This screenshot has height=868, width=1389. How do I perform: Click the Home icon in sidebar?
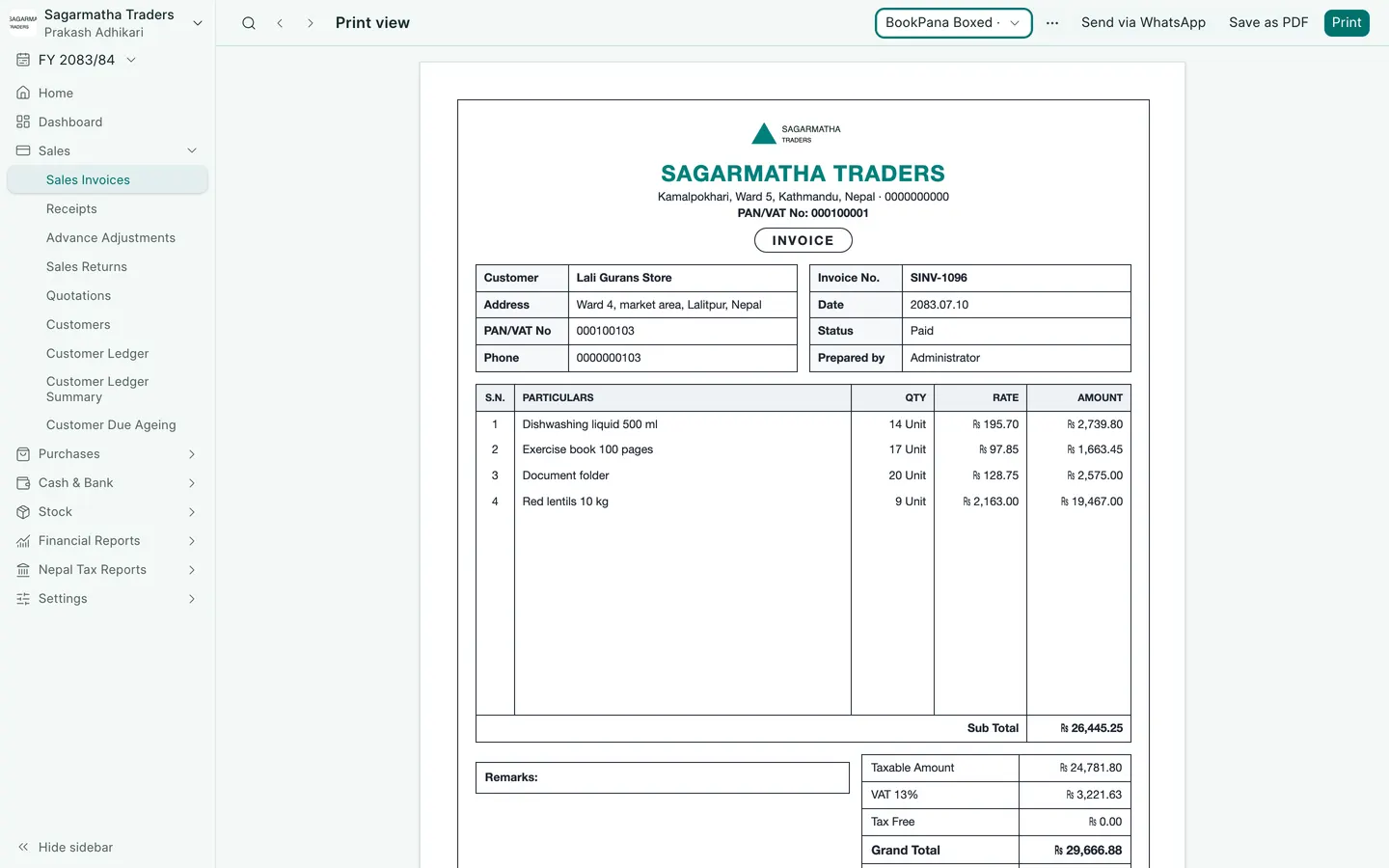tap(23, 93)
